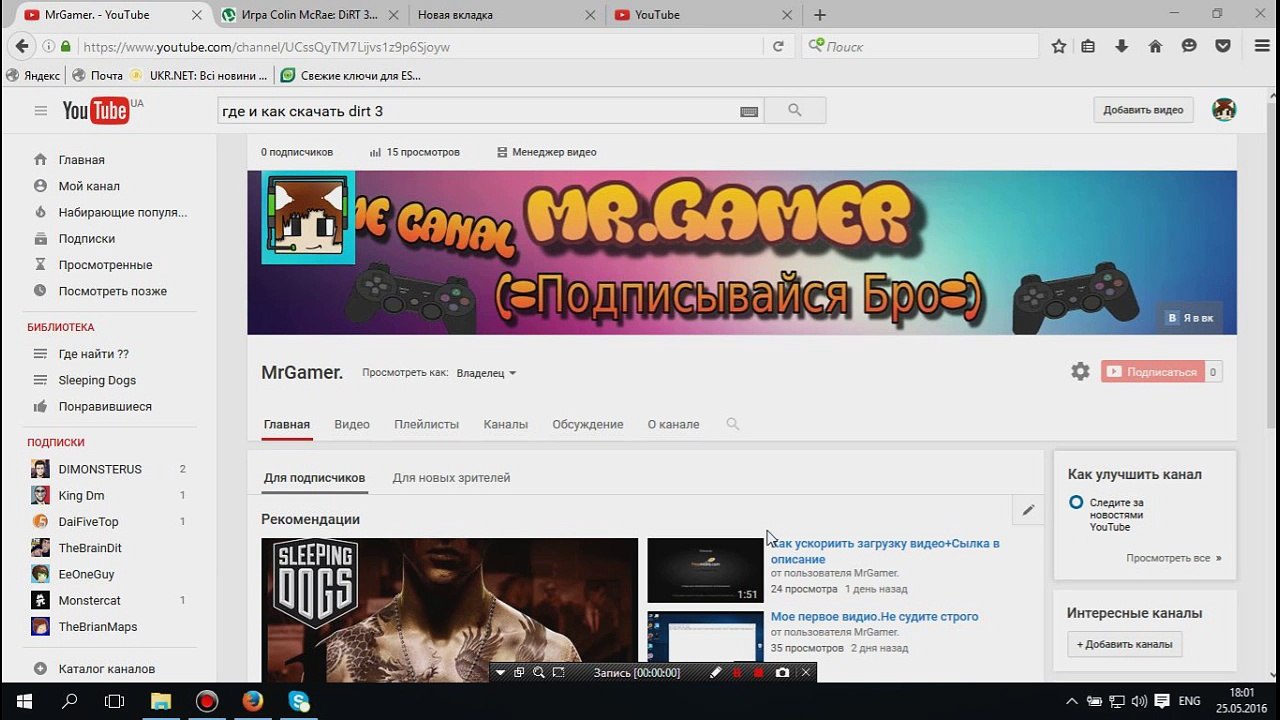
Task: Switch to the Плейлисты channel tab
Action: pos(426,424)
